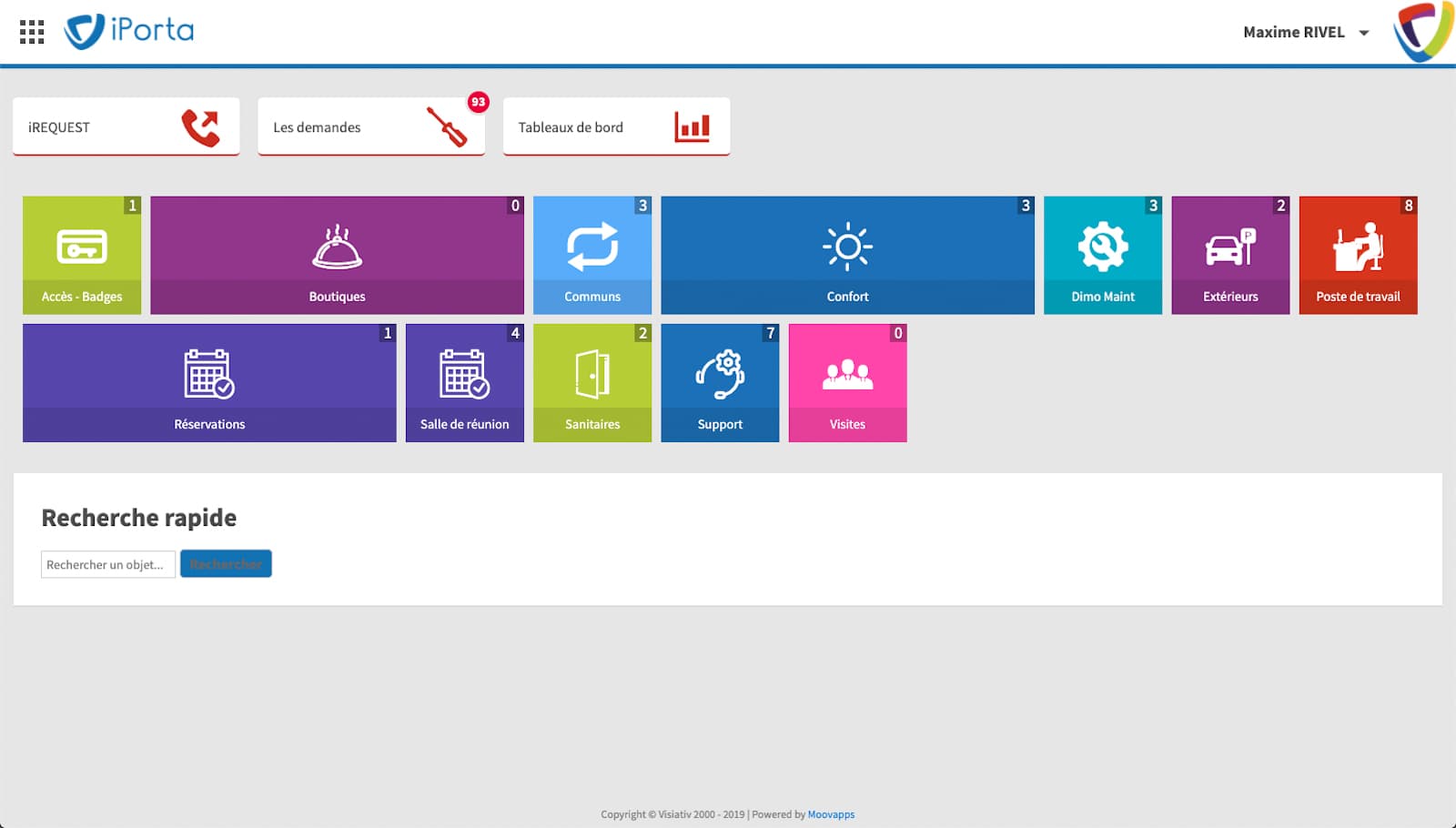Click the Confort tile label
Screen dimensions: 1456x828
click(847, 297)
